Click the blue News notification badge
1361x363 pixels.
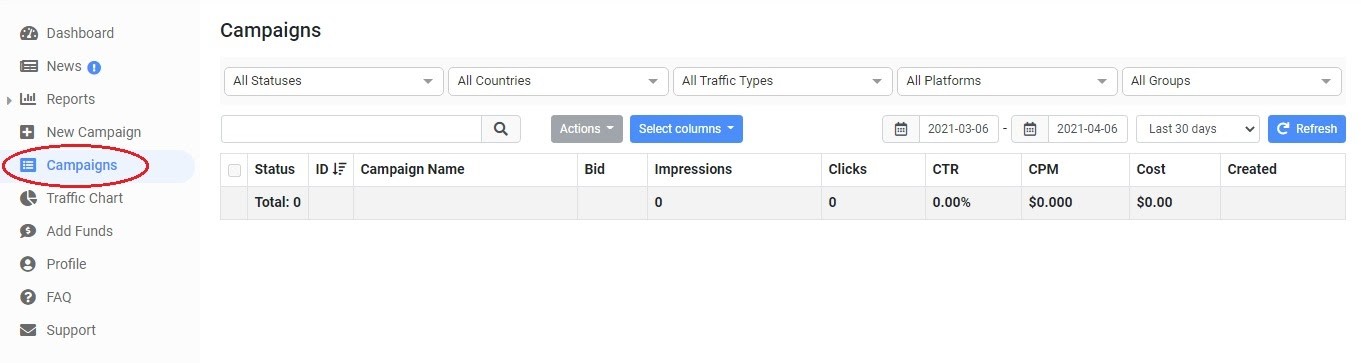pos(95,67)
